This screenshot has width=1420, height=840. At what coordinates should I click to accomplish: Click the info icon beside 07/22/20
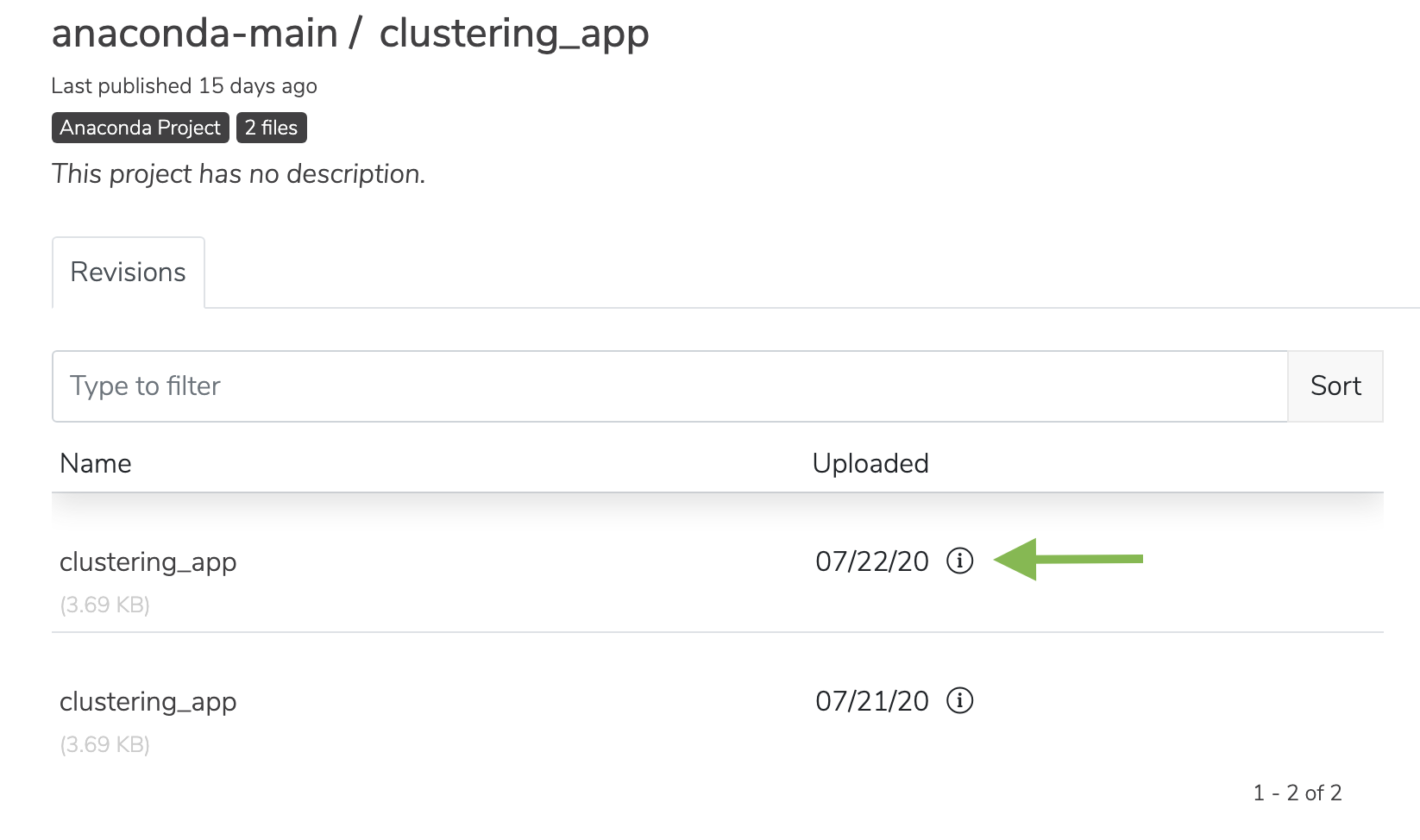[959, 561]
